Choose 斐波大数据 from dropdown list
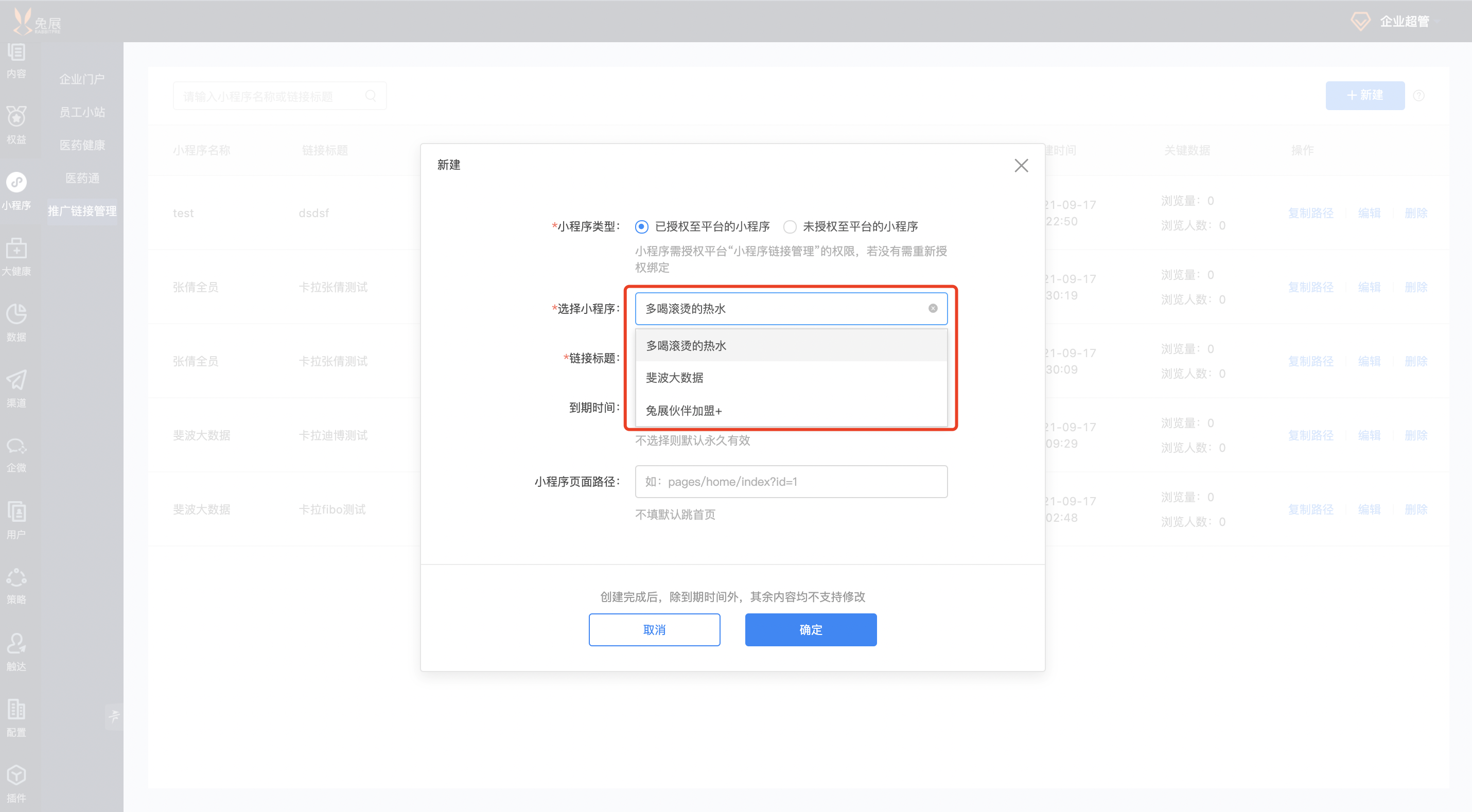1472x812 pixels. click(791, 378)
